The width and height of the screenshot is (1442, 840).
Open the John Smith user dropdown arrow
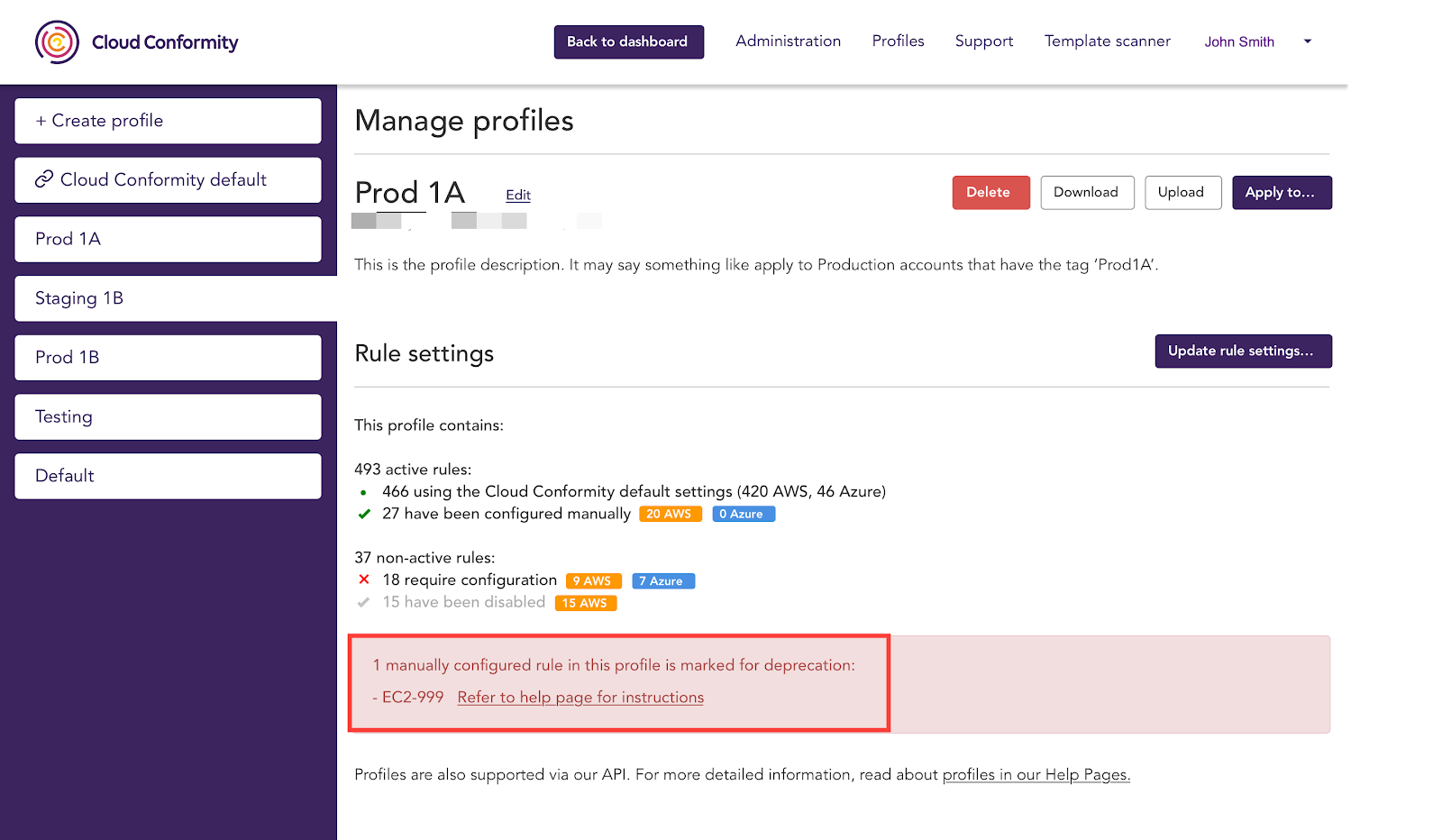tap(1308, 41)
